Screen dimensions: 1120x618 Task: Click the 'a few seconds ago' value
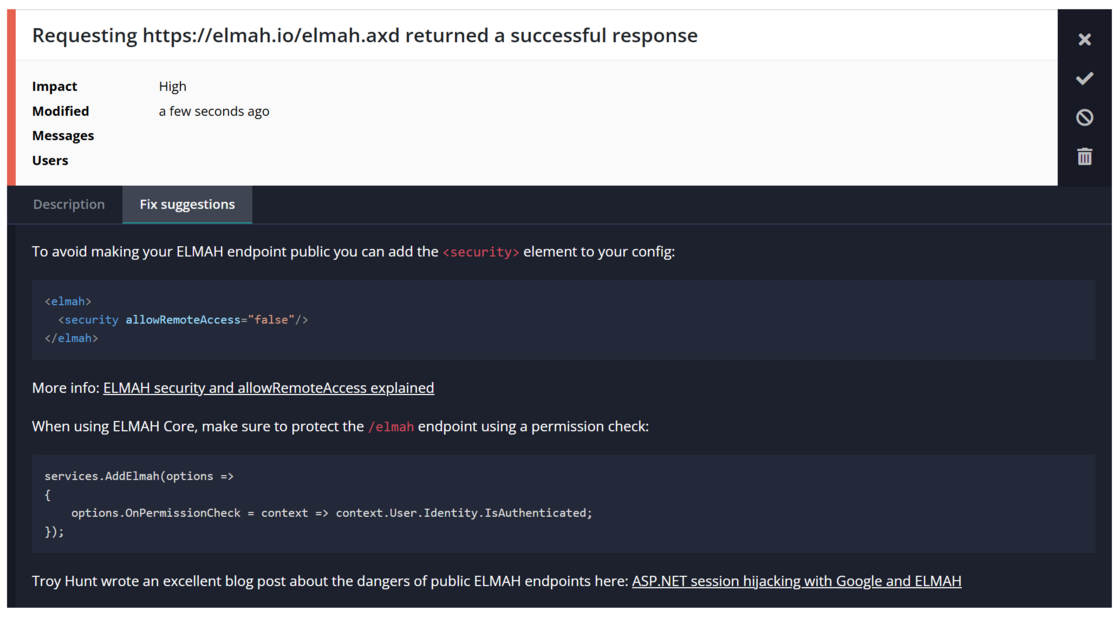point(214,111)
